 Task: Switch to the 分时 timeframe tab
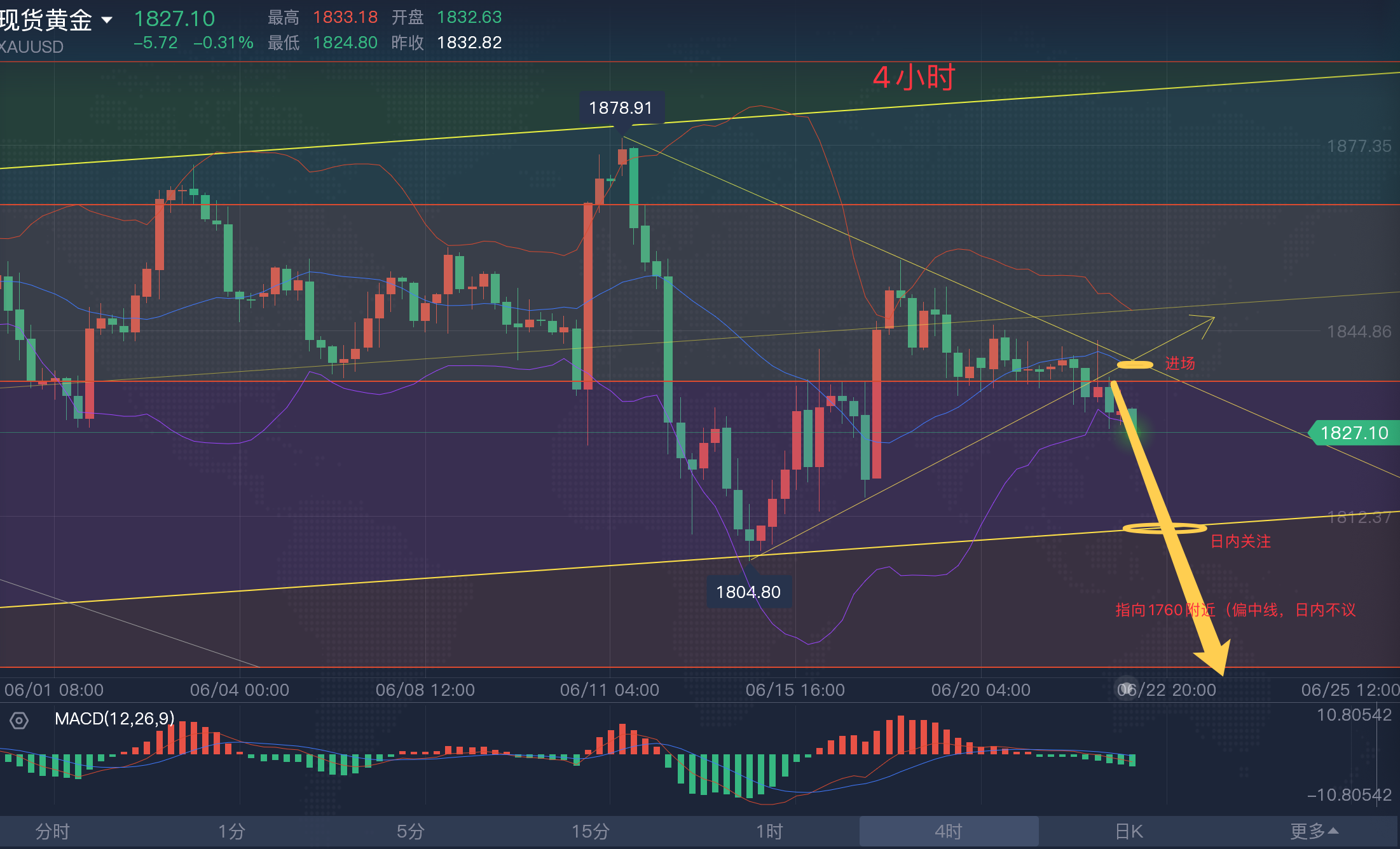click(52, 831)
